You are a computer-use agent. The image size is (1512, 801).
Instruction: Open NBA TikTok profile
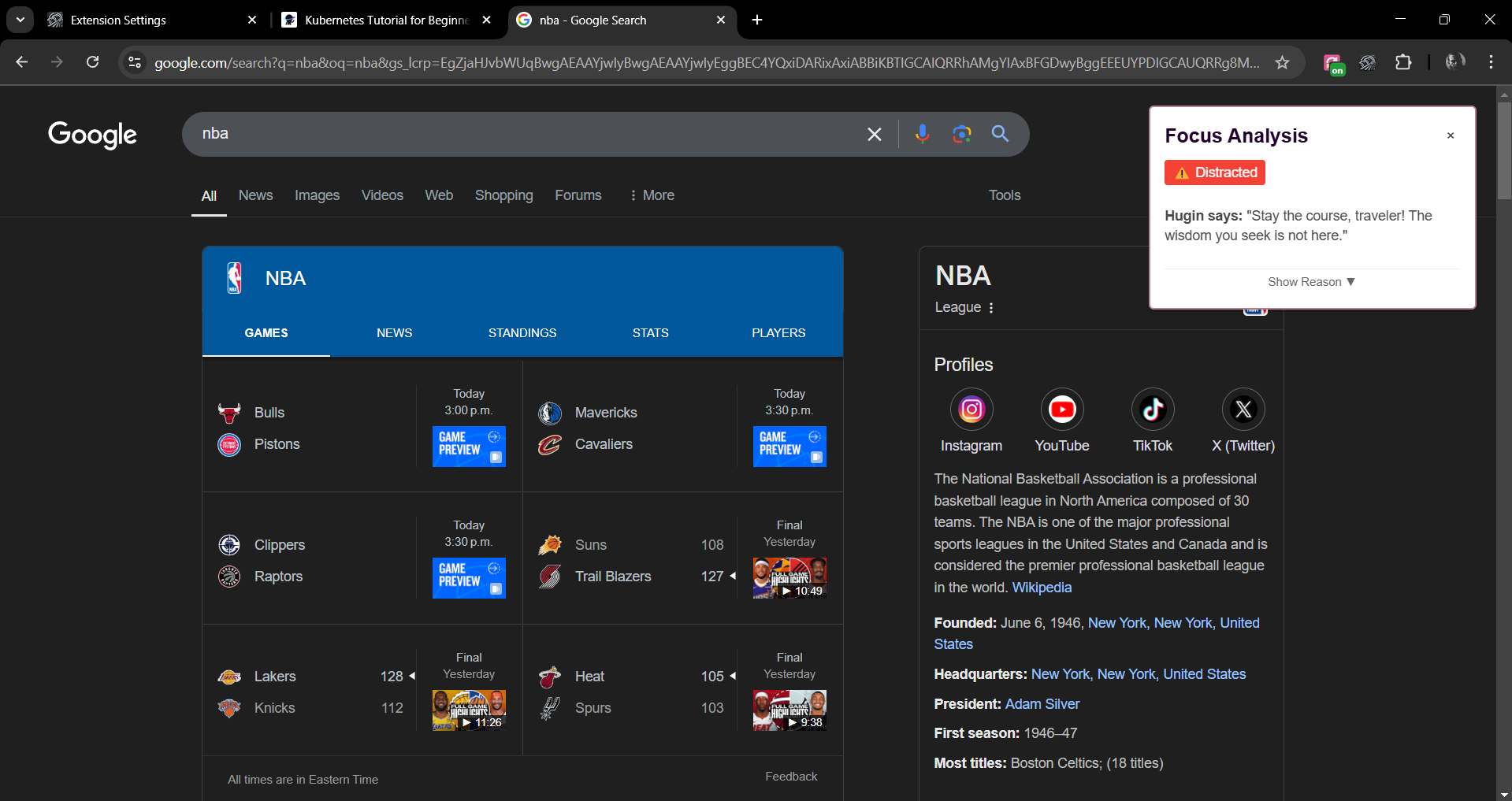point(1153,410)
